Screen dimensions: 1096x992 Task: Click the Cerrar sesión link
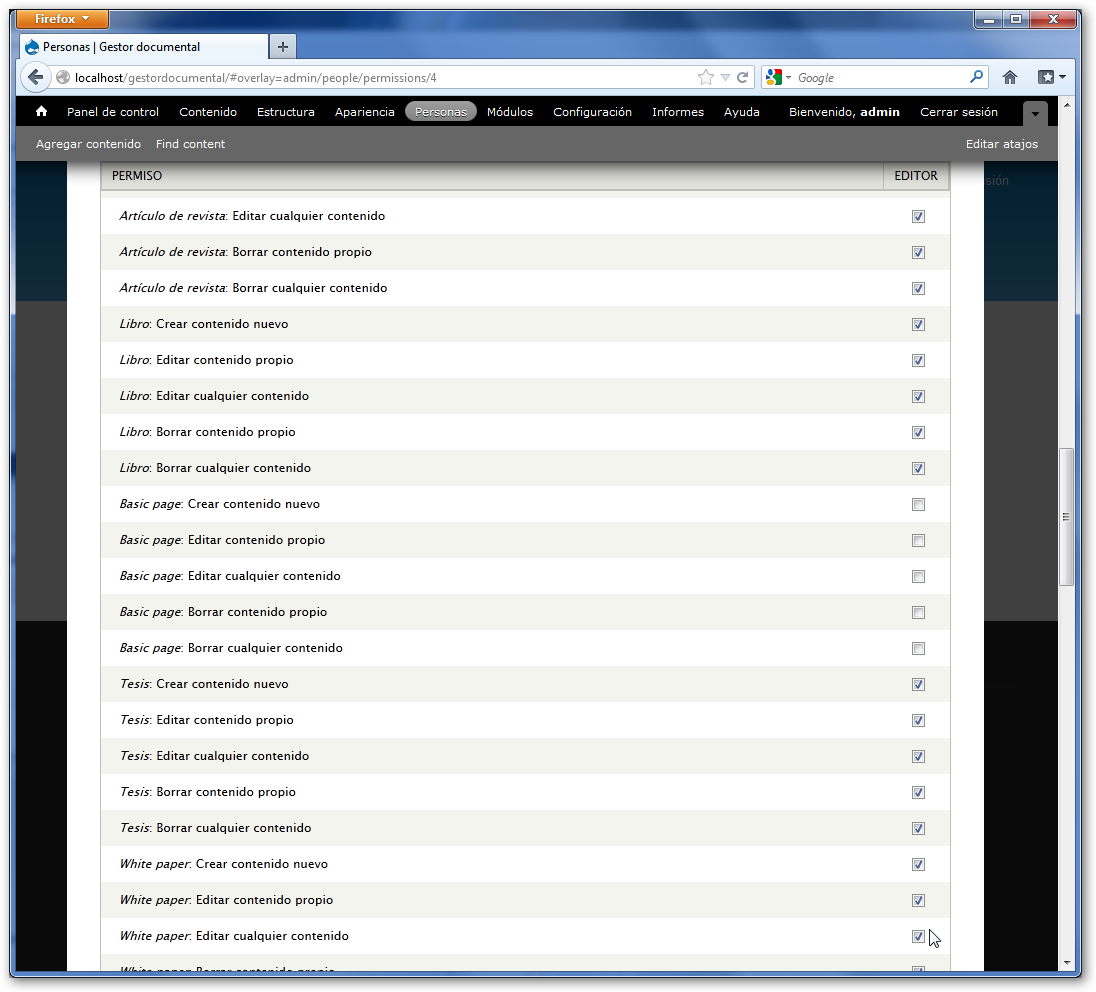click(x=958, y=112)
